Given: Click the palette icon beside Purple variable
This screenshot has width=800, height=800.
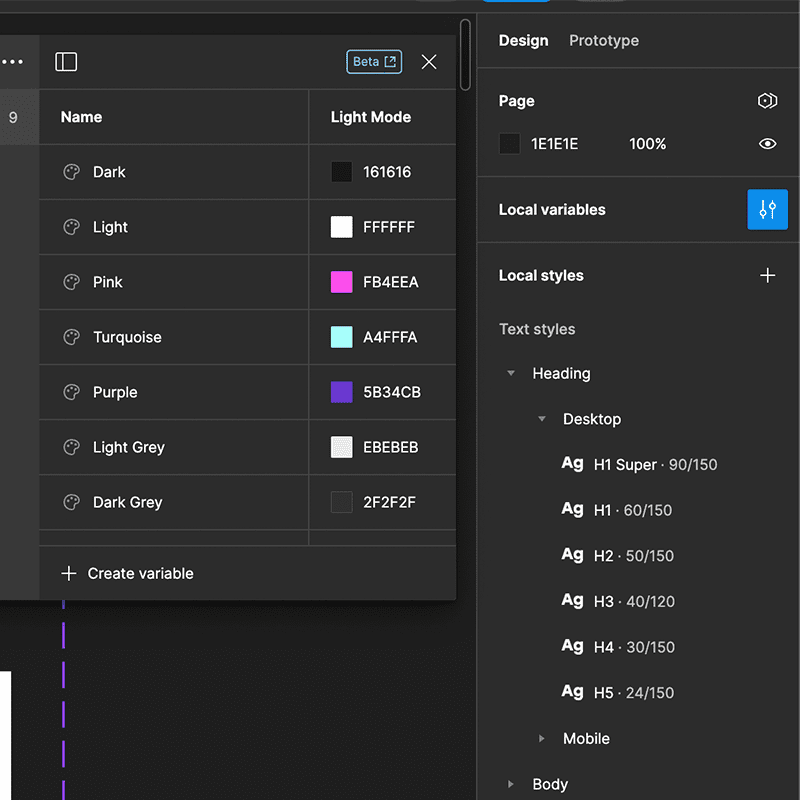Looking at the screenshot, I should (69, 392).
